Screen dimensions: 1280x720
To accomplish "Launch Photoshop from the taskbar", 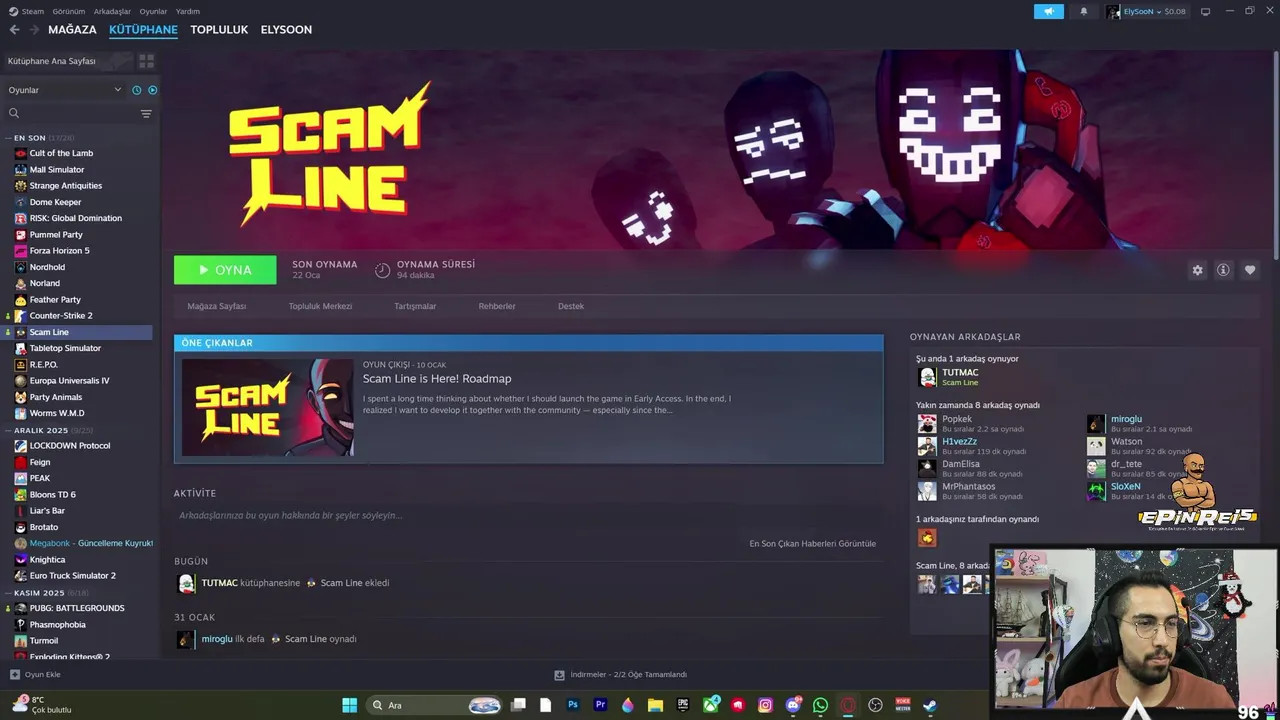I will point(573,705).
